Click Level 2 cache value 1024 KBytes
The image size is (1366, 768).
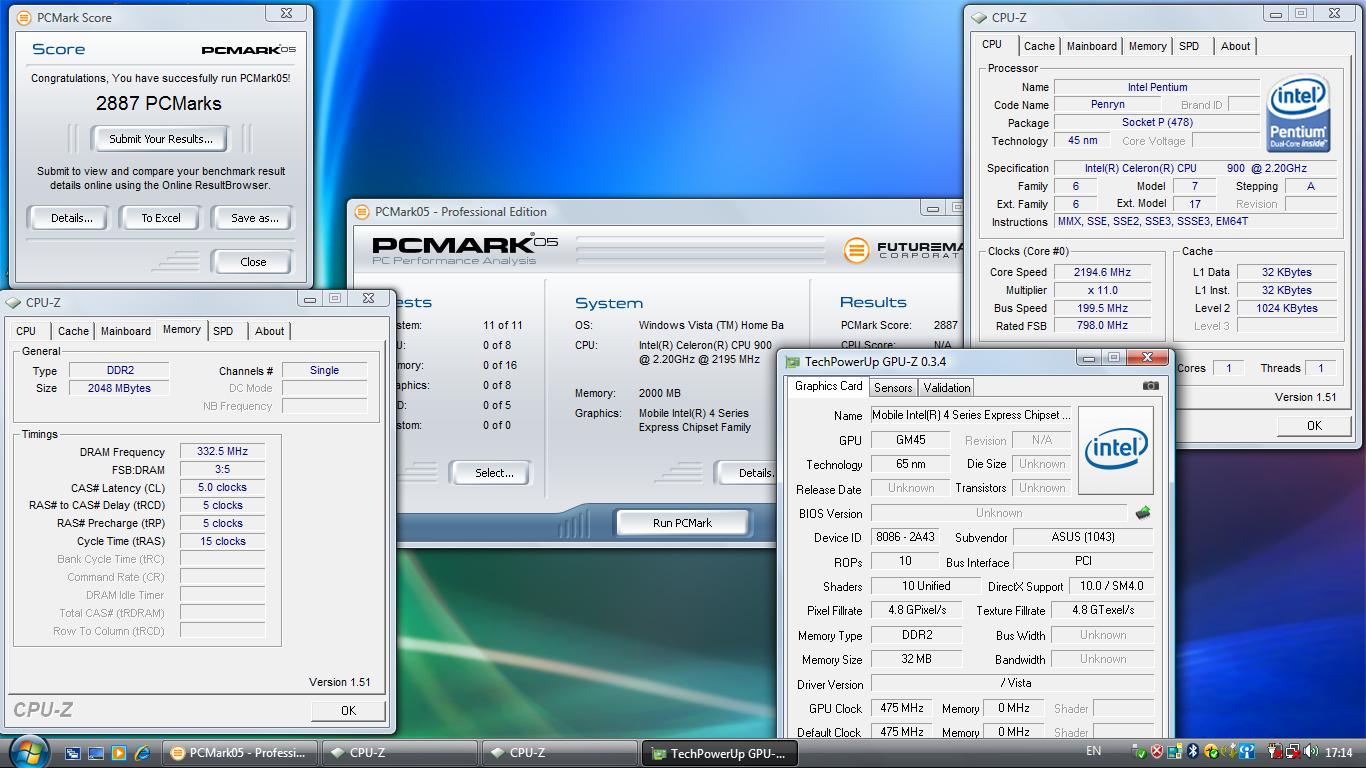[x=1287, y=308]
